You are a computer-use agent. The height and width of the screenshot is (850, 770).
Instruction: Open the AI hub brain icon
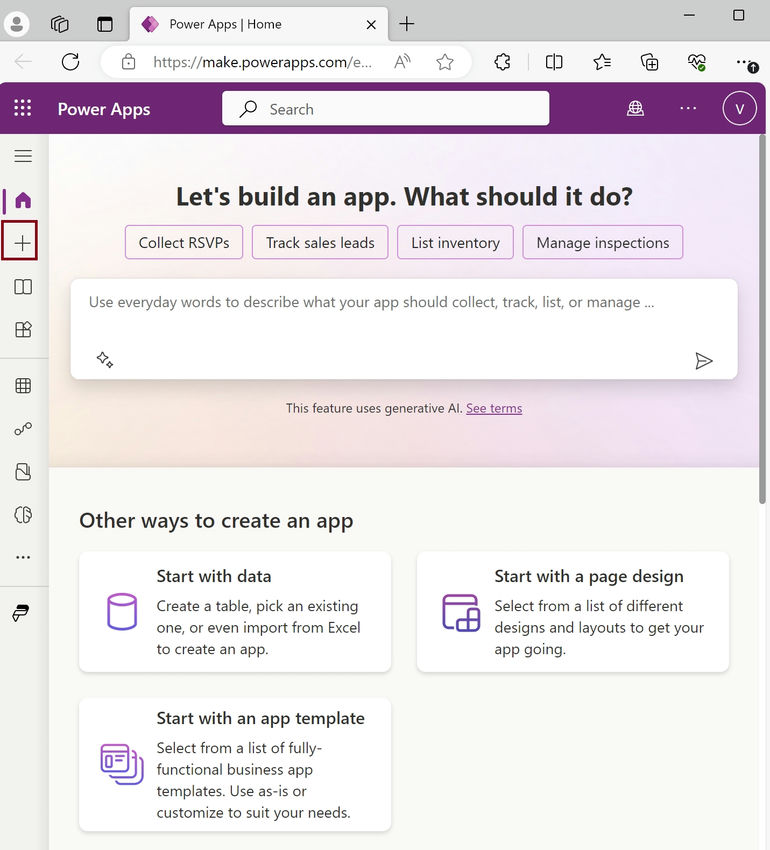(x=20, y=515)
